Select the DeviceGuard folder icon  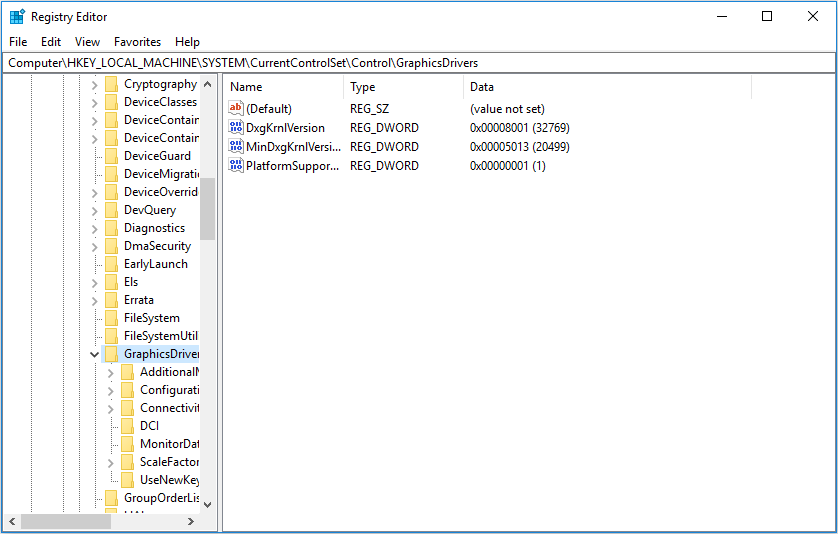(x=112, y=156)
